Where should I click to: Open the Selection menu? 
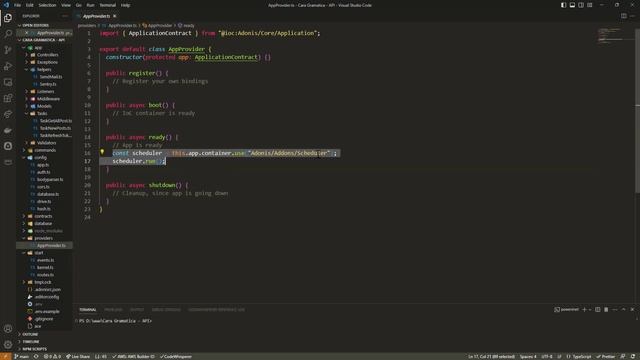click(x=47, y=5)
